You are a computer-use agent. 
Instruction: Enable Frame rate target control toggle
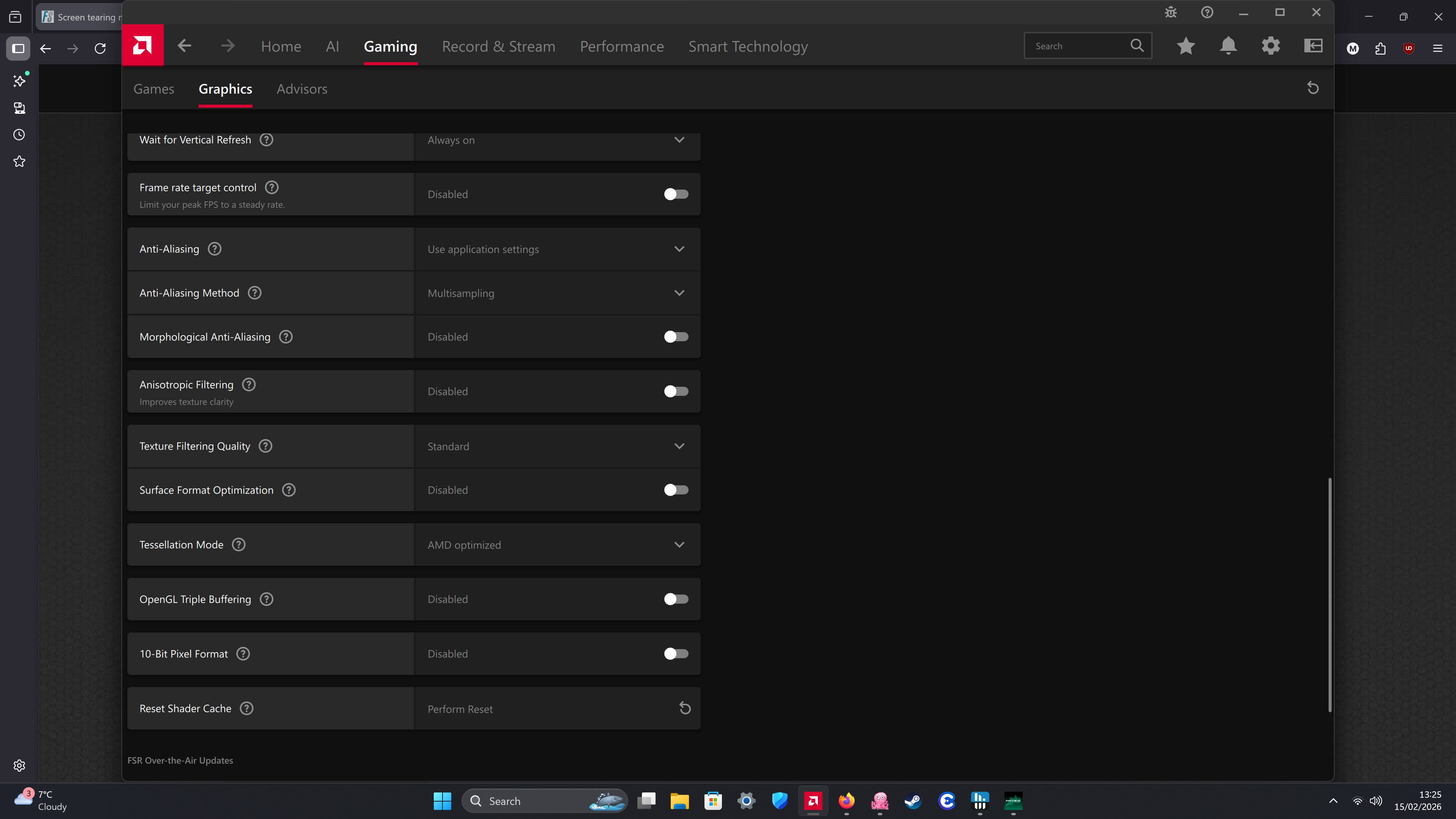point(676,195)
